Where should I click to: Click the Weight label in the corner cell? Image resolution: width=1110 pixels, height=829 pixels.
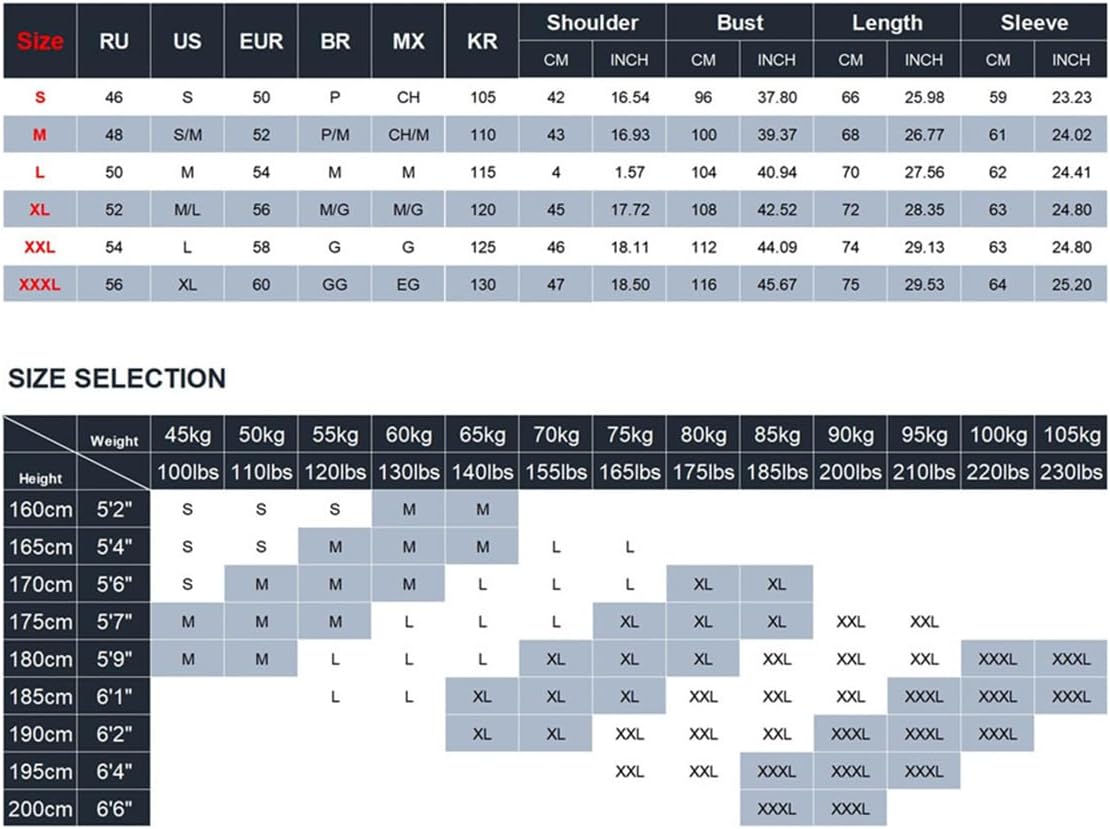pos(114,441)
